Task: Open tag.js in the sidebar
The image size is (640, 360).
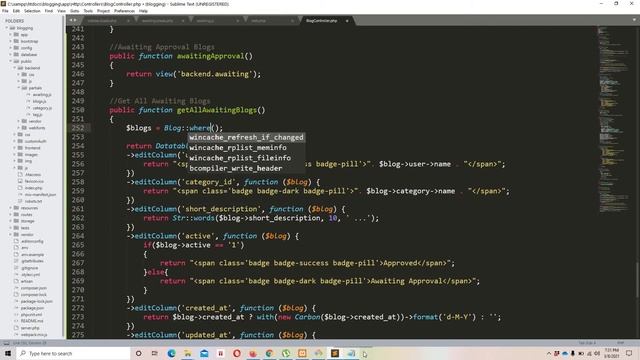Action: tap(37, 115)
